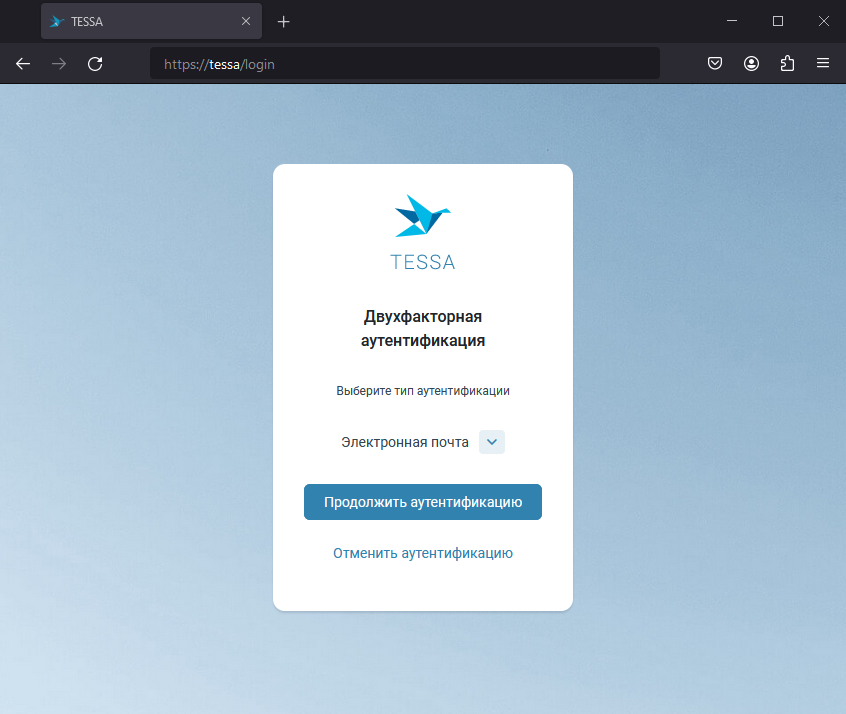
Task: Click the forward navigation arrow
Action: 59,64
